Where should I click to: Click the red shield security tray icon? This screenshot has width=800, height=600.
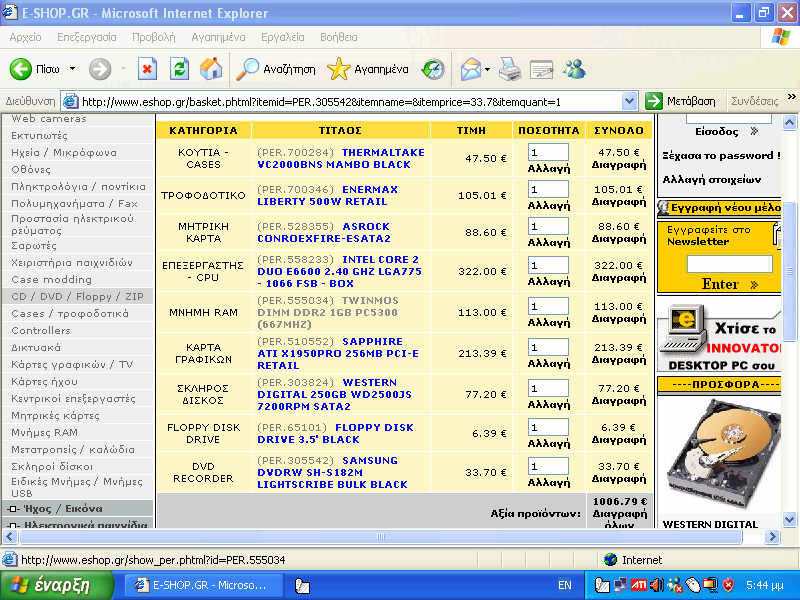pyautogui.click(x=729, y=585)
